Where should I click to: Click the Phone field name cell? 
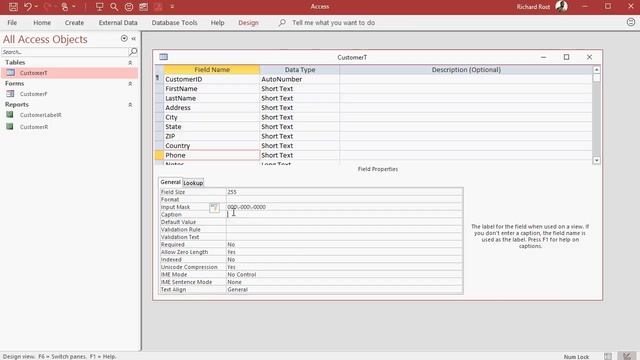212,155
